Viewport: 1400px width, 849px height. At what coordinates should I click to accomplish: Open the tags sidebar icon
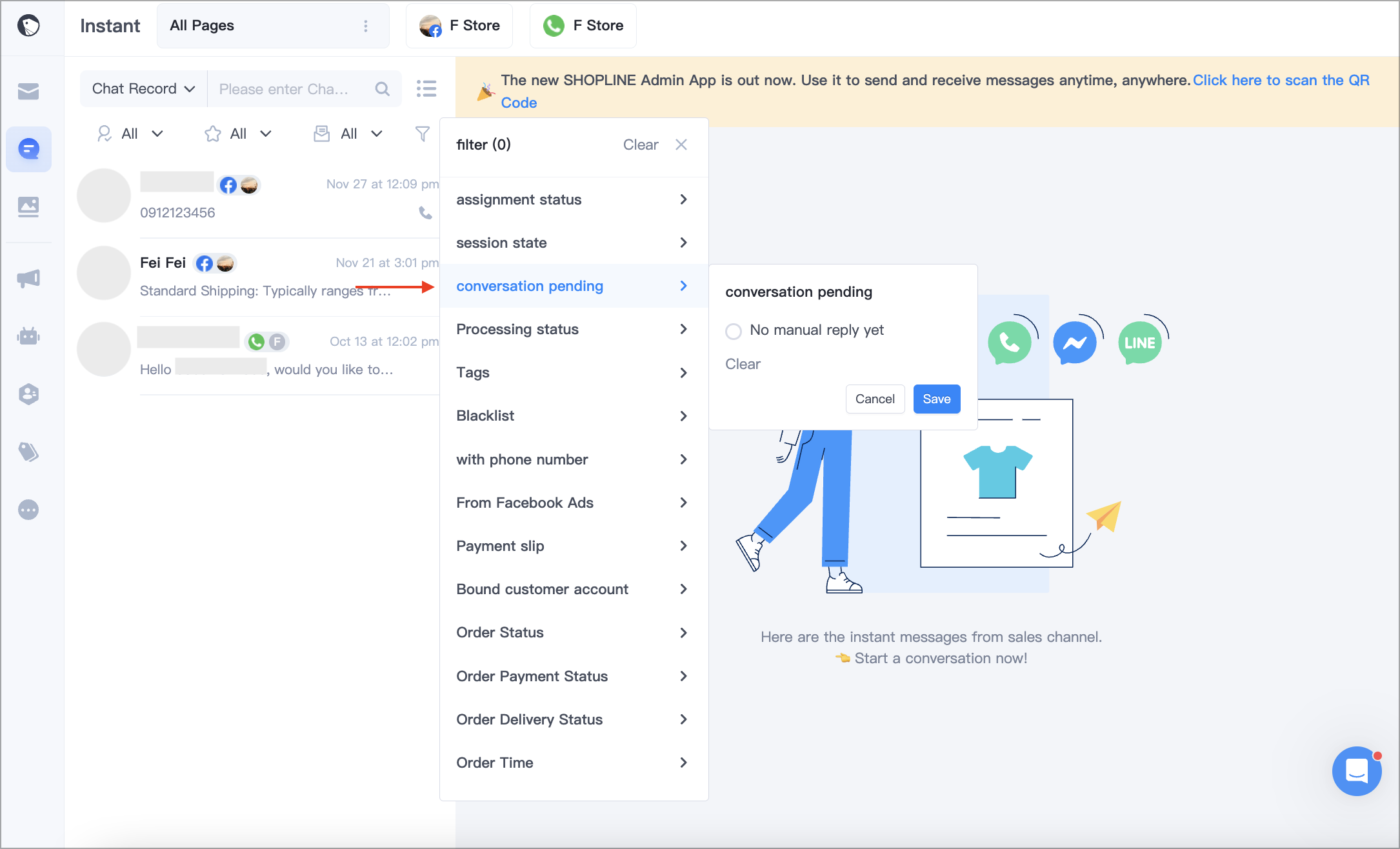(28, 452)
